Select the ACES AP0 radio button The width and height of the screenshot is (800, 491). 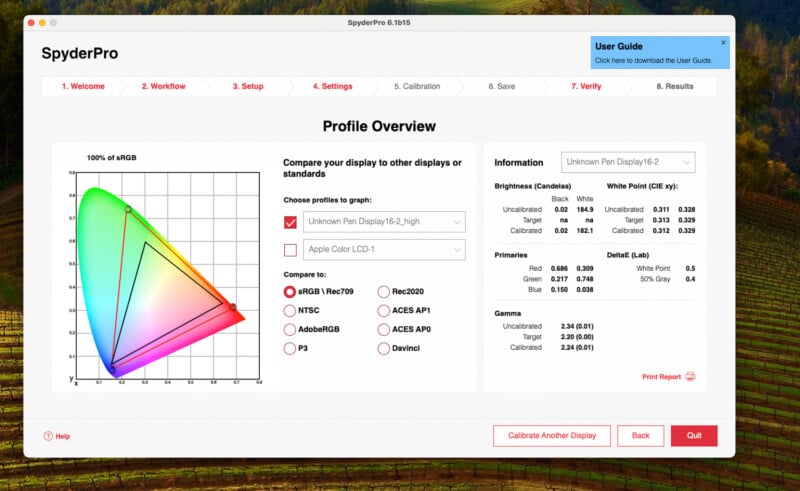click(x=384, y=329)
